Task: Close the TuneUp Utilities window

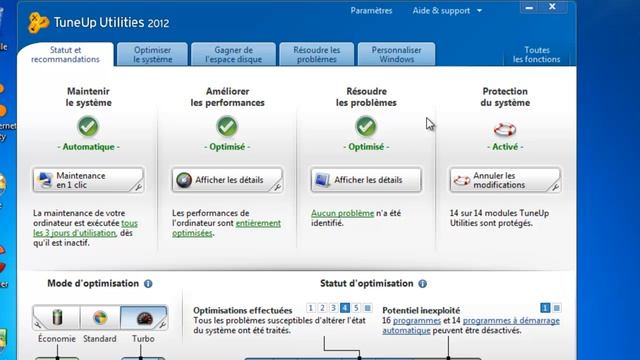Action: (553, 7)
